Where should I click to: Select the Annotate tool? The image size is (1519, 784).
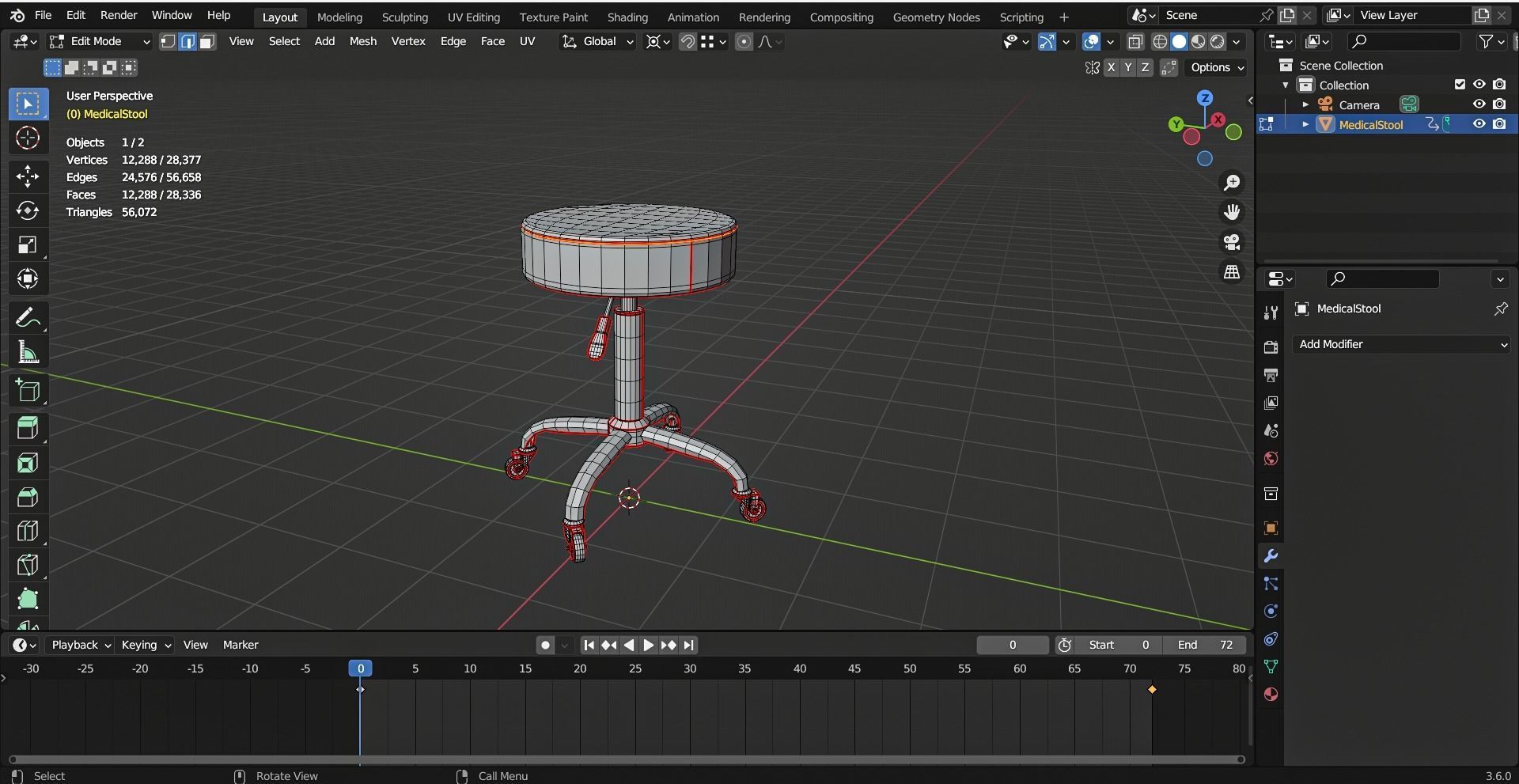pyautogui.click(x=28, y=318)
